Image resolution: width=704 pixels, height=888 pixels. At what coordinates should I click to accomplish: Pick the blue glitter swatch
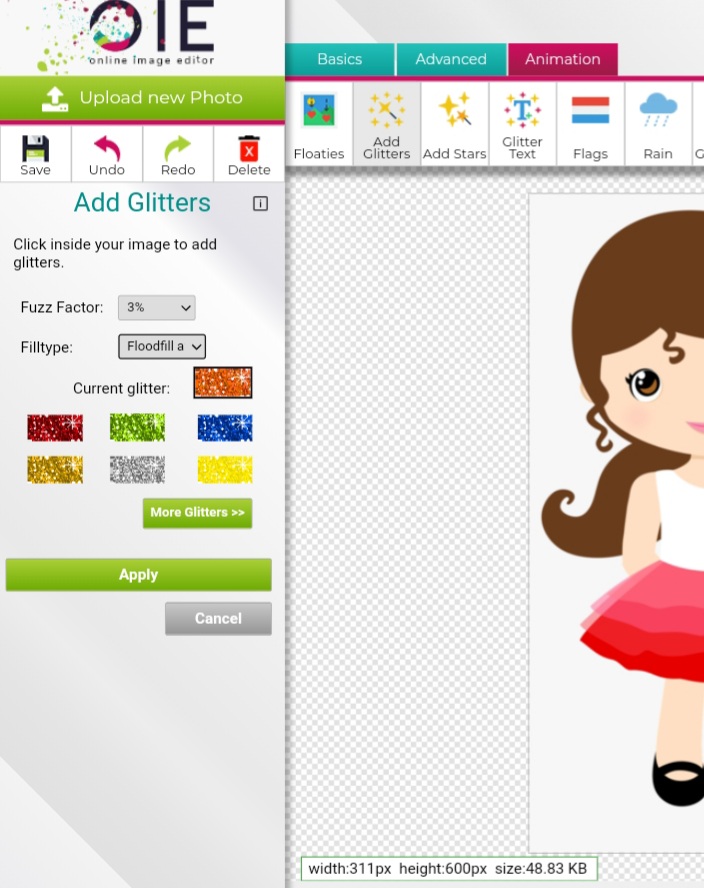click(225, 428)
